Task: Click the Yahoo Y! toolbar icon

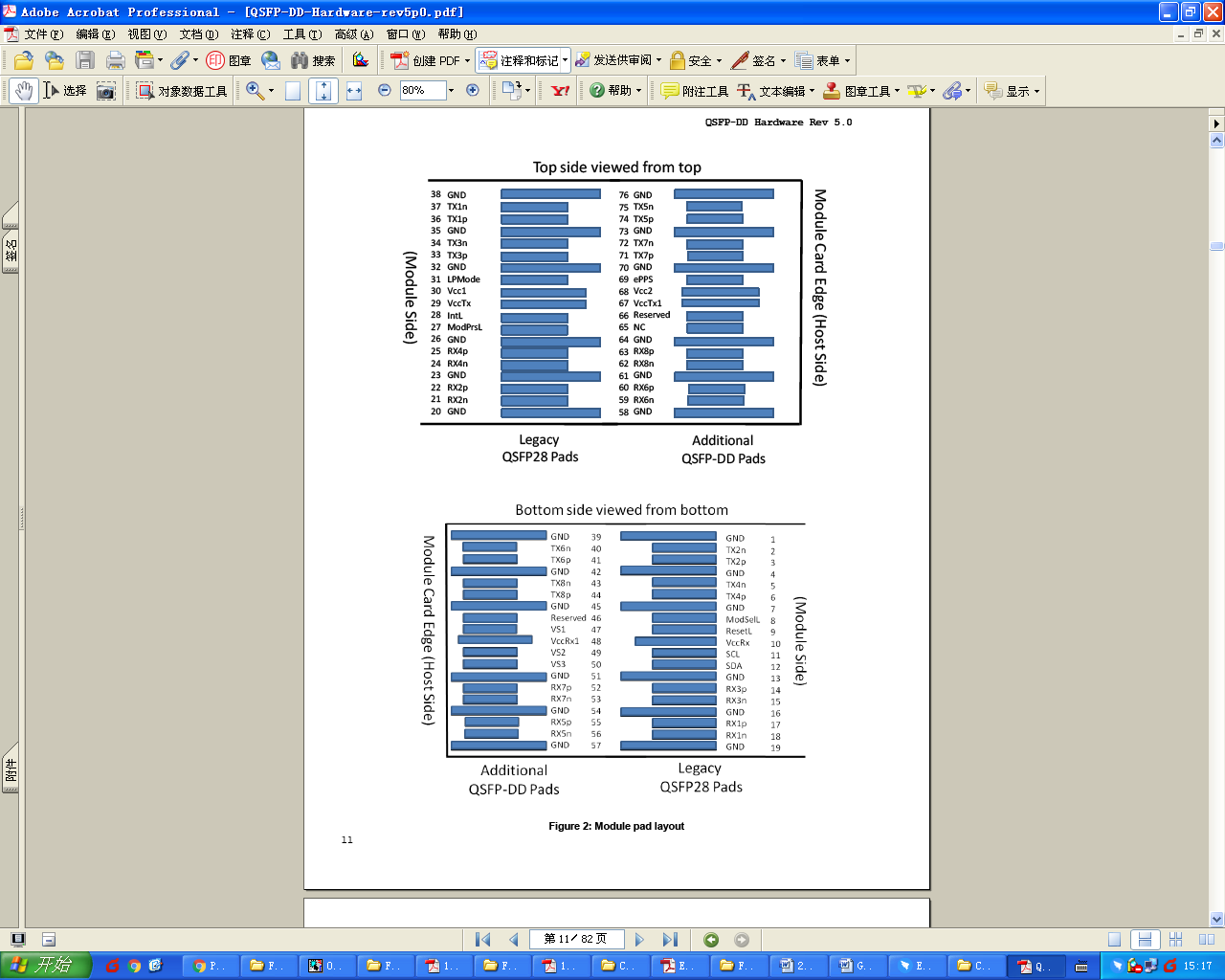Action: point(561,91)
